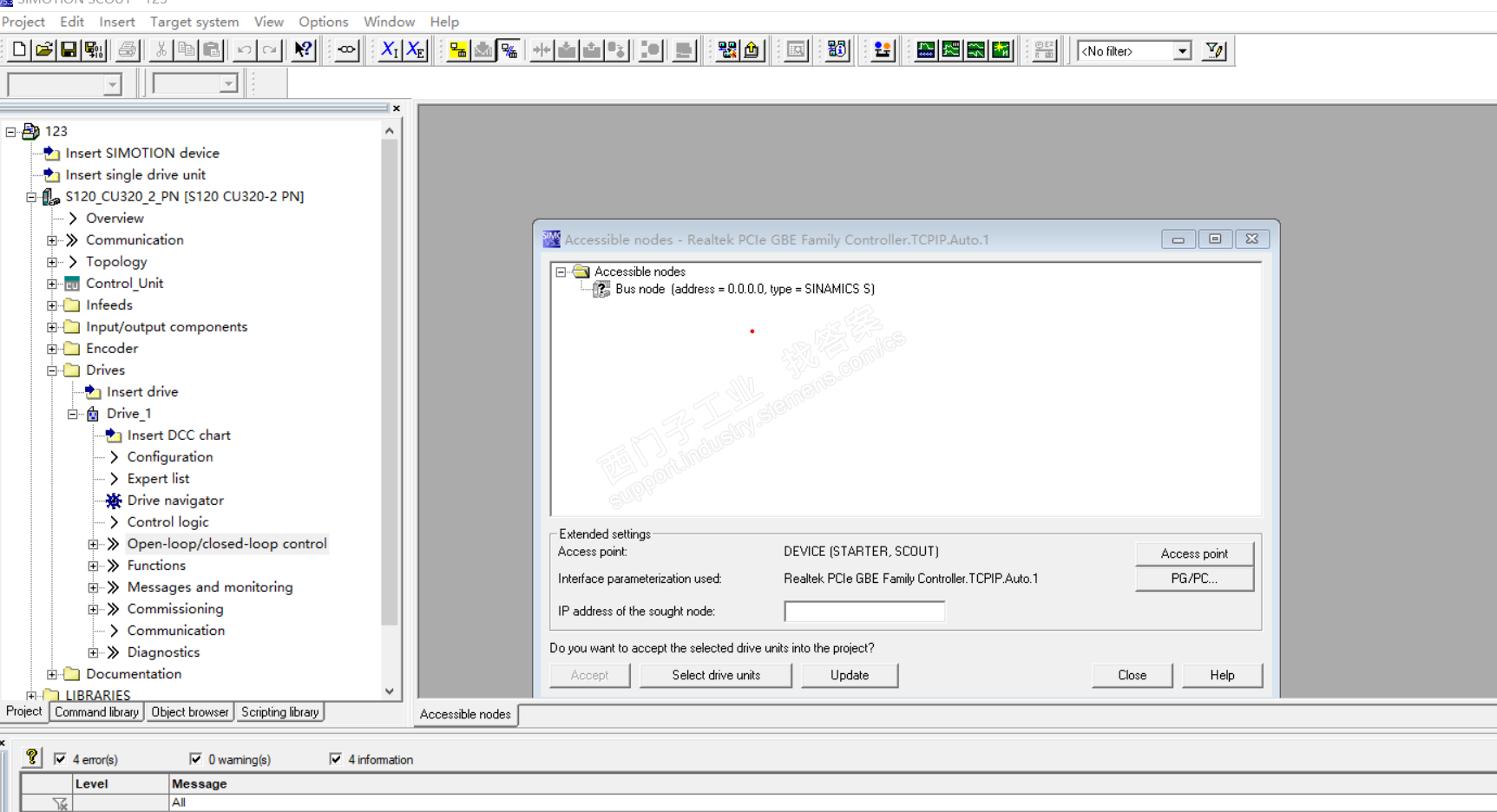Open the Options menu
The height and width of the screenshot is (812, 1497).
[x=323, y=22]
